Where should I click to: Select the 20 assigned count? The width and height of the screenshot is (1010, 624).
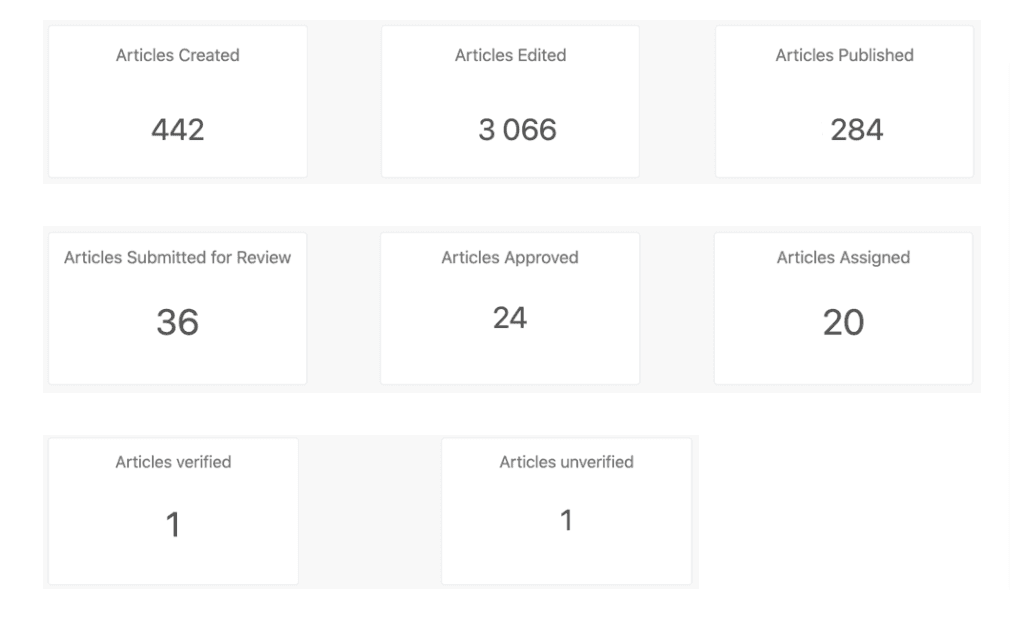843,322
